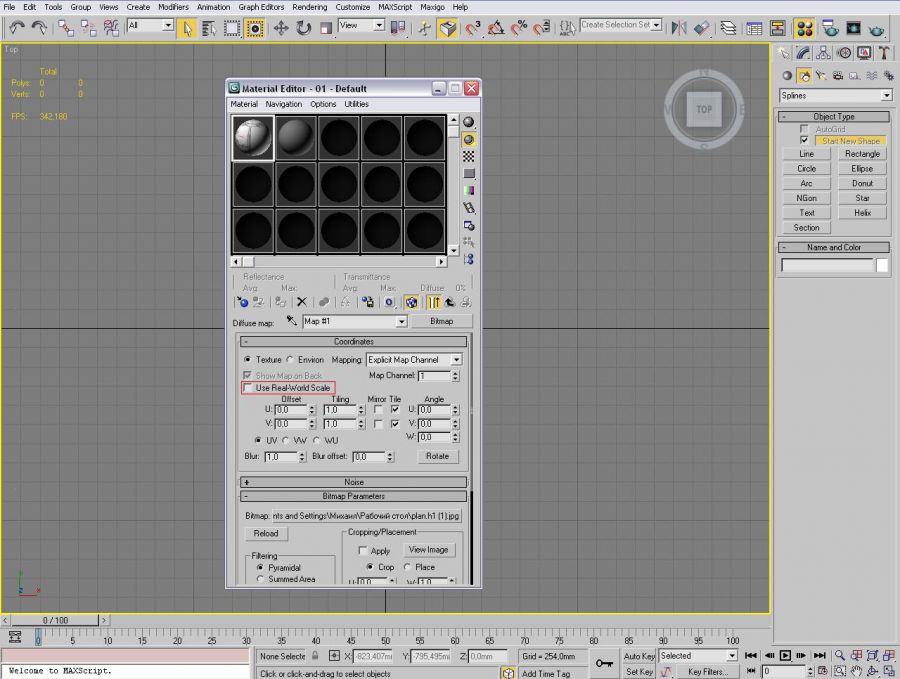900x679 pixels.
Task: Choose the Select and Rotate tool
Action: (x=303, y=28)
